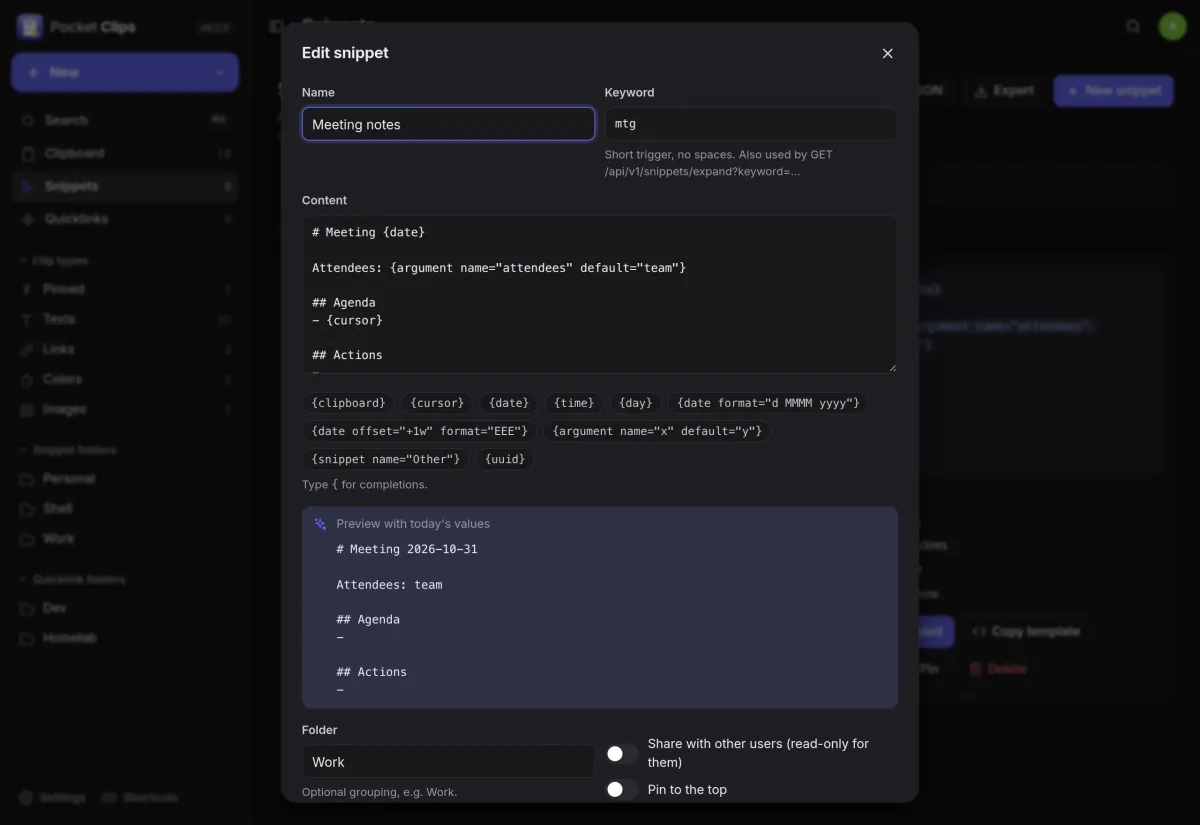Click the Export download icon
The height and width of the screenshot is (825, 1200).
point(981,90)
